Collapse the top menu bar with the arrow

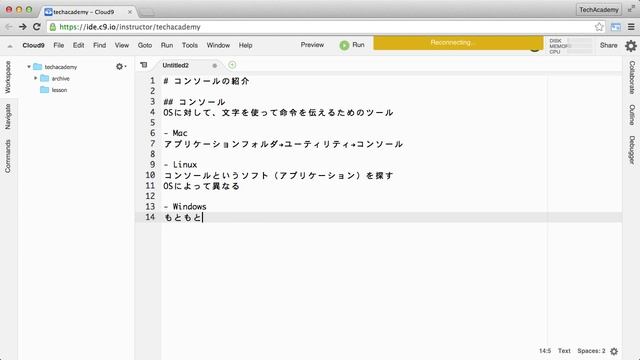click(x=10, y=46)
